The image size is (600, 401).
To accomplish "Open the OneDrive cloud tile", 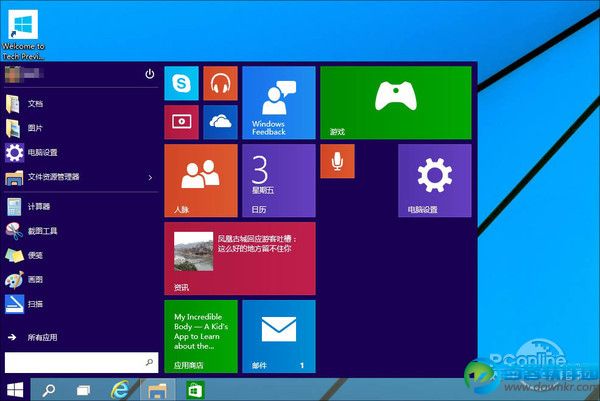I will [219, 122].
